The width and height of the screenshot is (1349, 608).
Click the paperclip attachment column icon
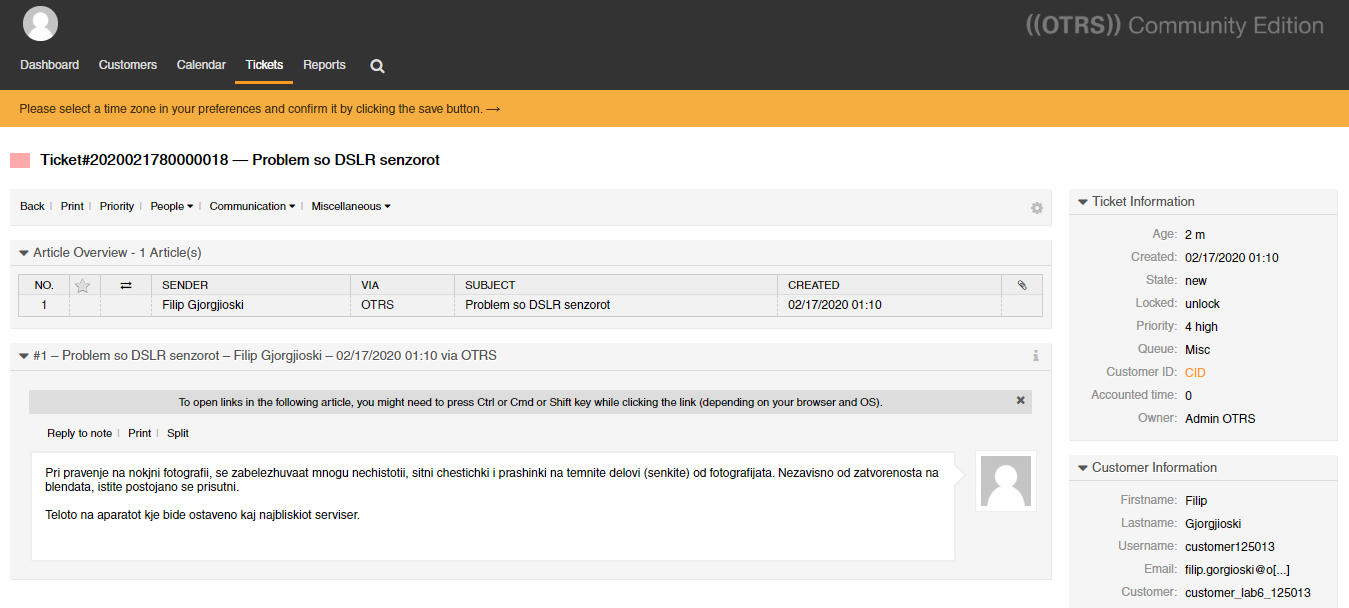[x=1021, y=285]
